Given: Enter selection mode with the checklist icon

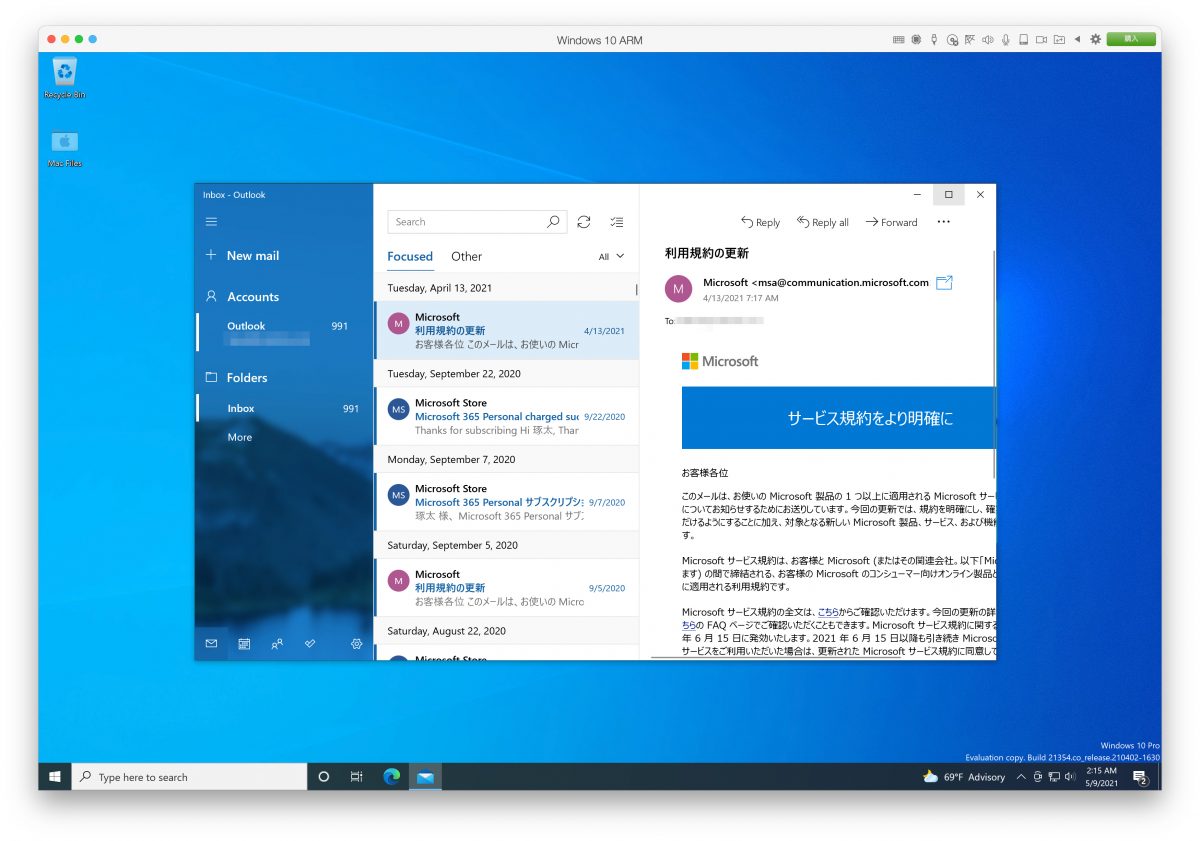Looking at the screenshot, I should 616,222.
